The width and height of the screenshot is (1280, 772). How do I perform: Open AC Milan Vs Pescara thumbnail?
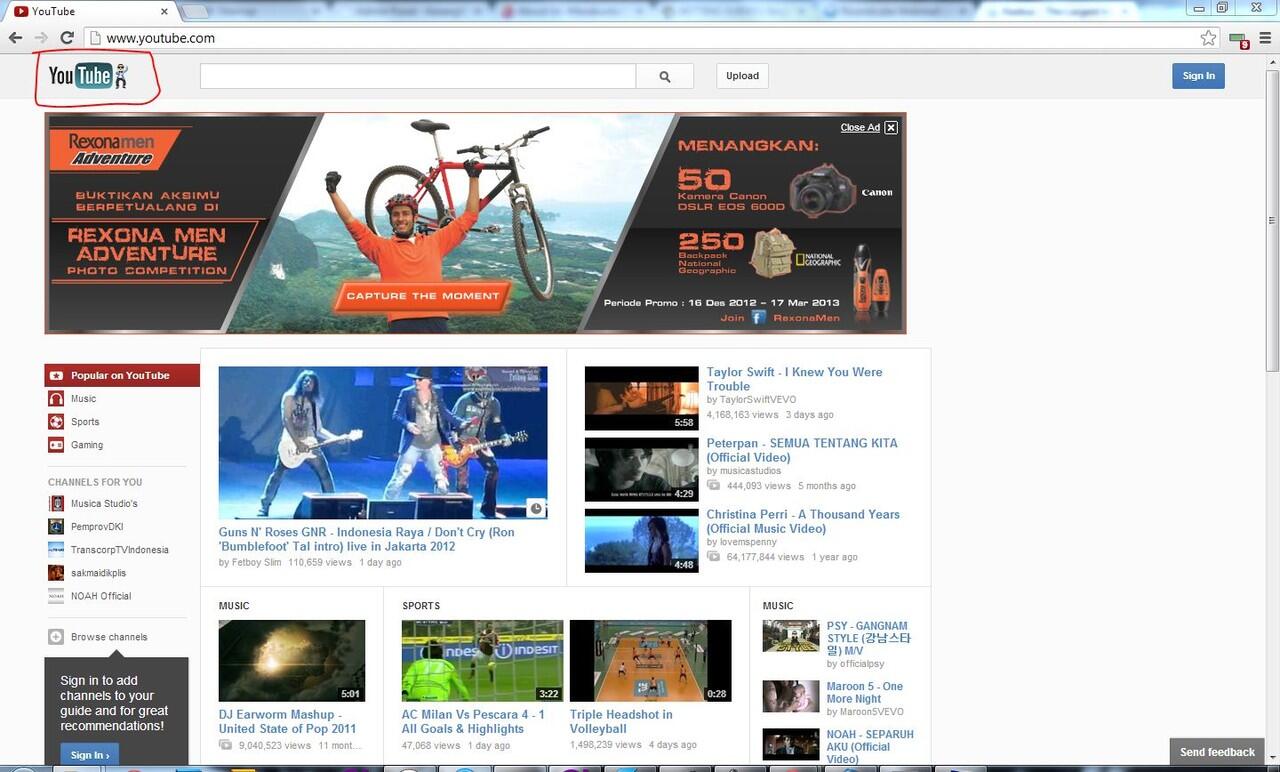tap(482, 661)
